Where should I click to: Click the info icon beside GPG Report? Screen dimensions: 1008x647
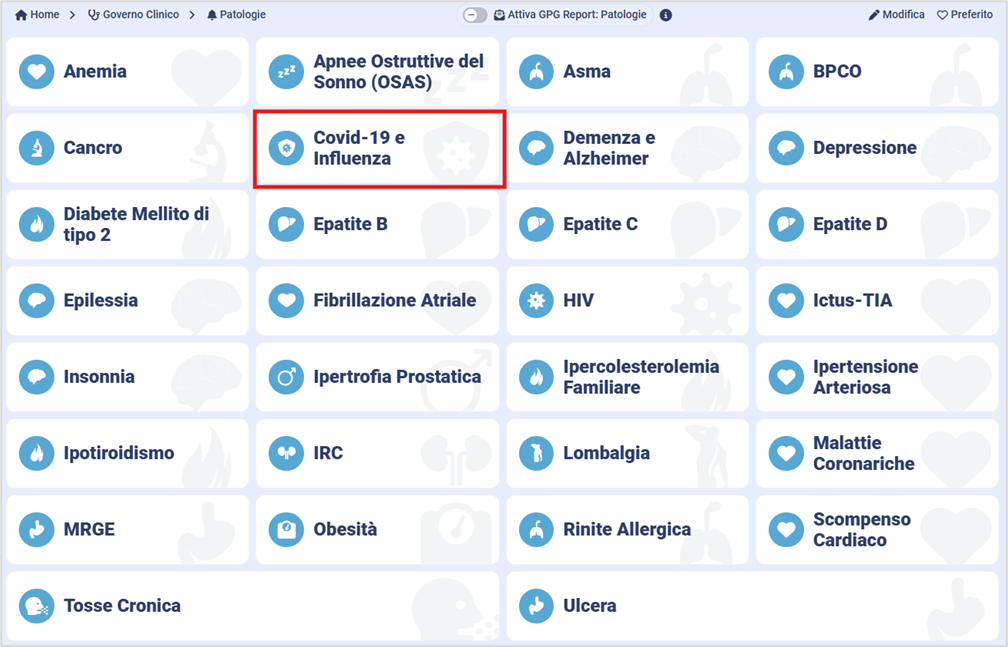(x=666, y=15)
